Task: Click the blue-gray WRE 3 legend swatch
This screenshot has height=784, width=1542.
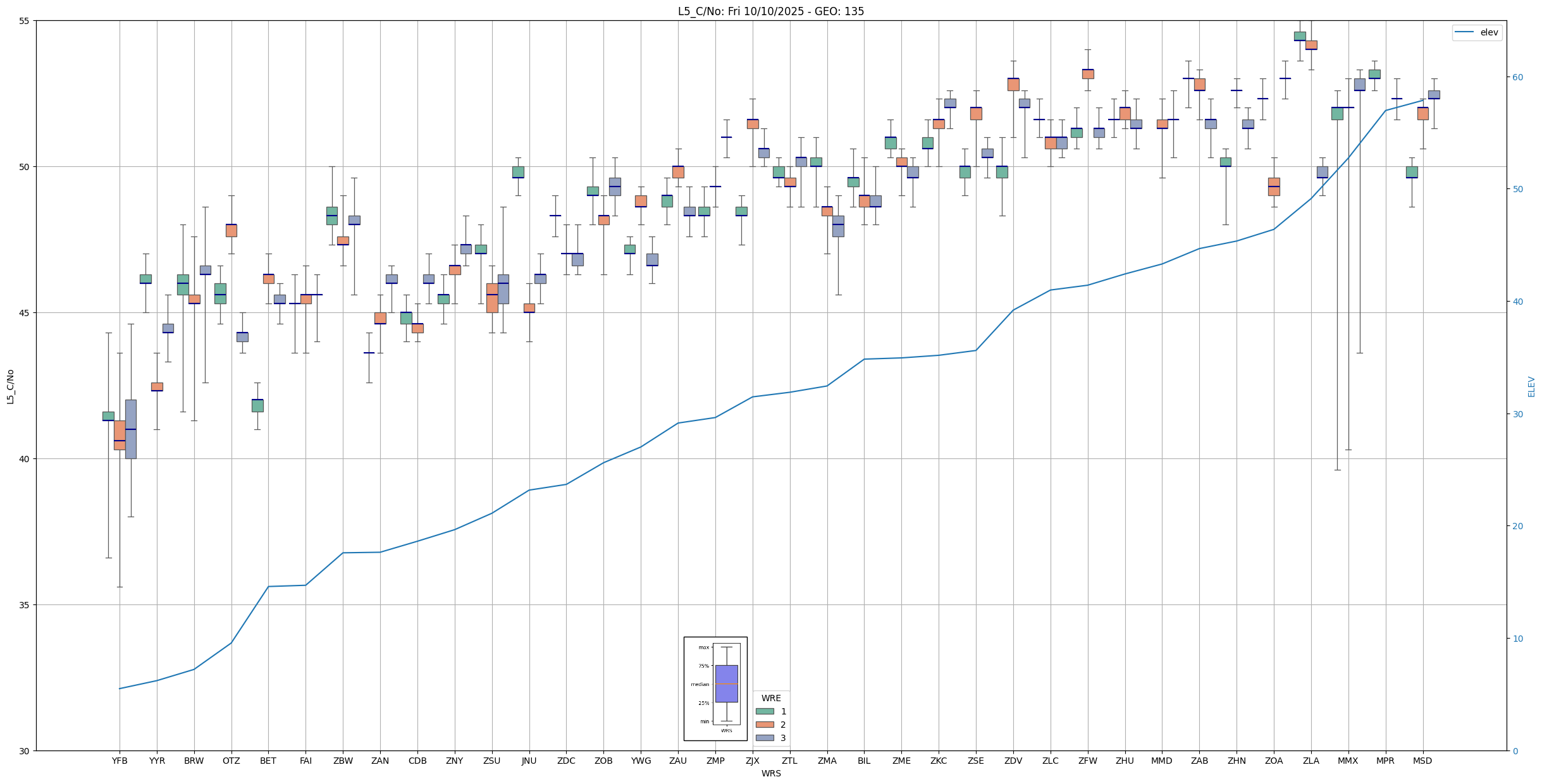Action: point(765,738)
